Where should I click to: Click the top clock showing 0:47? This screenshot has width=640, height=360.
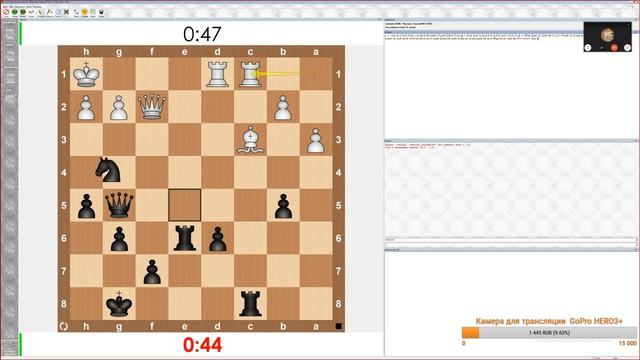pos(202,34)
